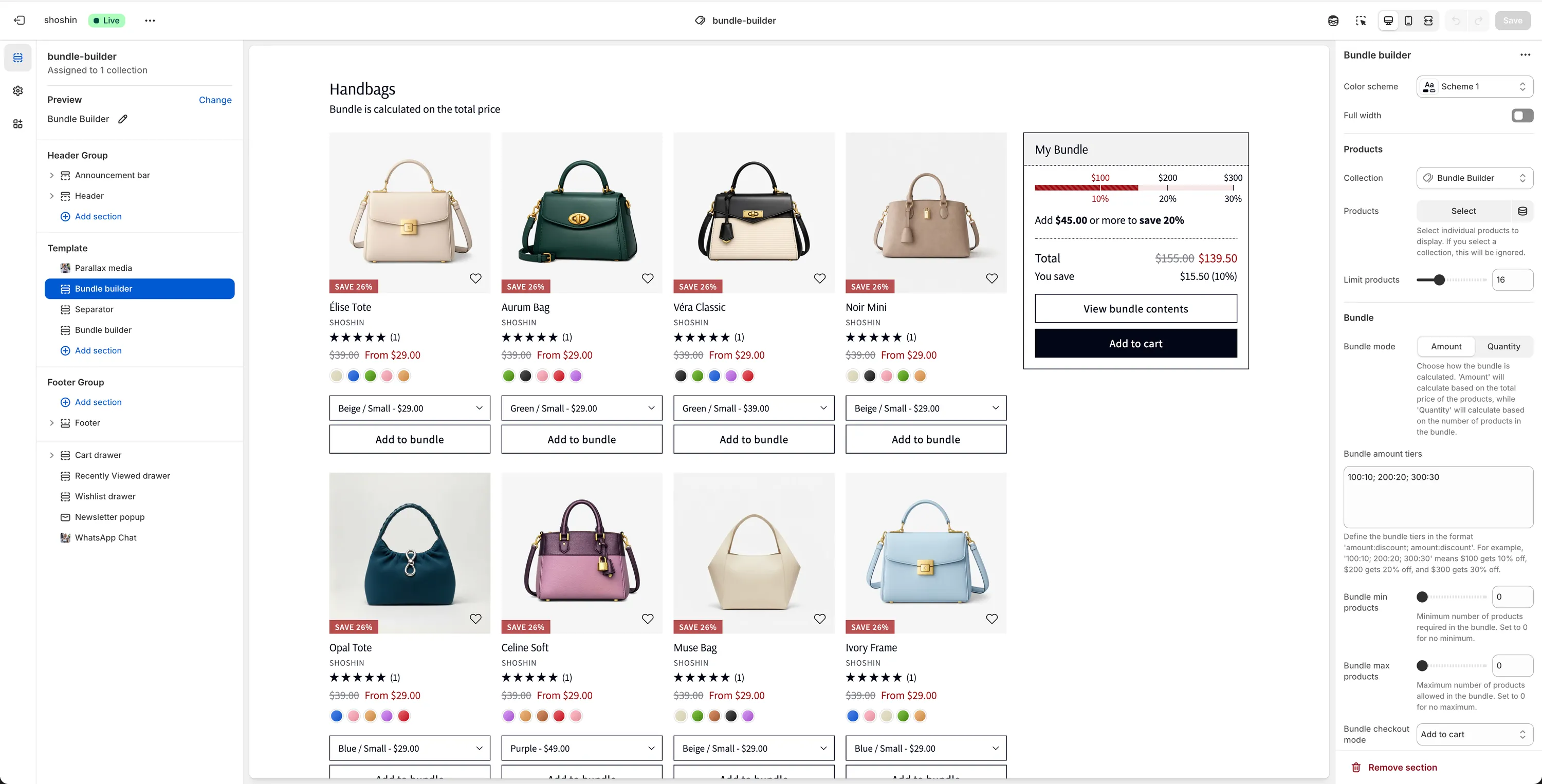Switch preview to mobile view
Screen dimensions: 1542x784
point(1408,20)
